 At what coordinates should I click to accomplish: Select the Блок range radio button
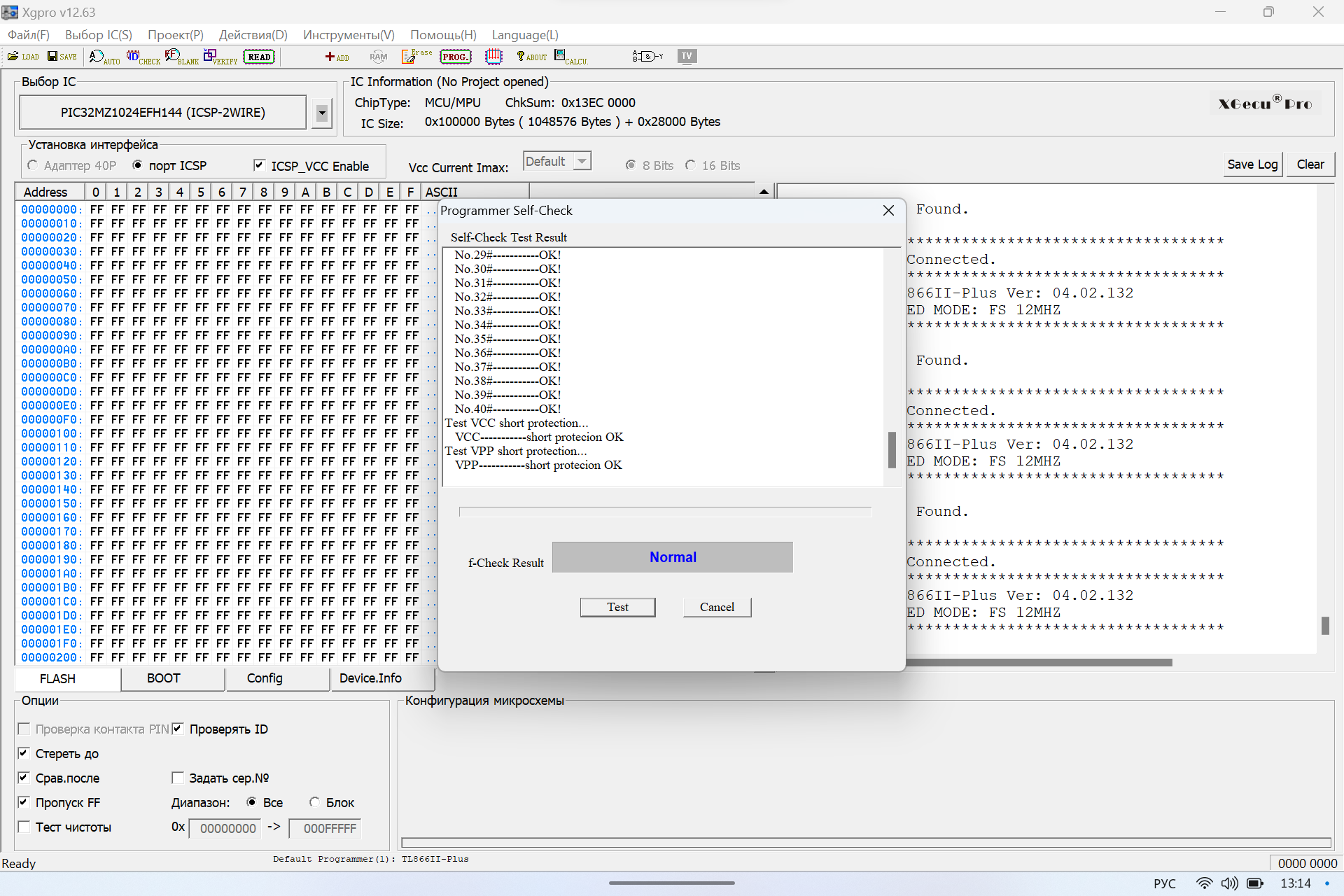[x=314, y=802]
